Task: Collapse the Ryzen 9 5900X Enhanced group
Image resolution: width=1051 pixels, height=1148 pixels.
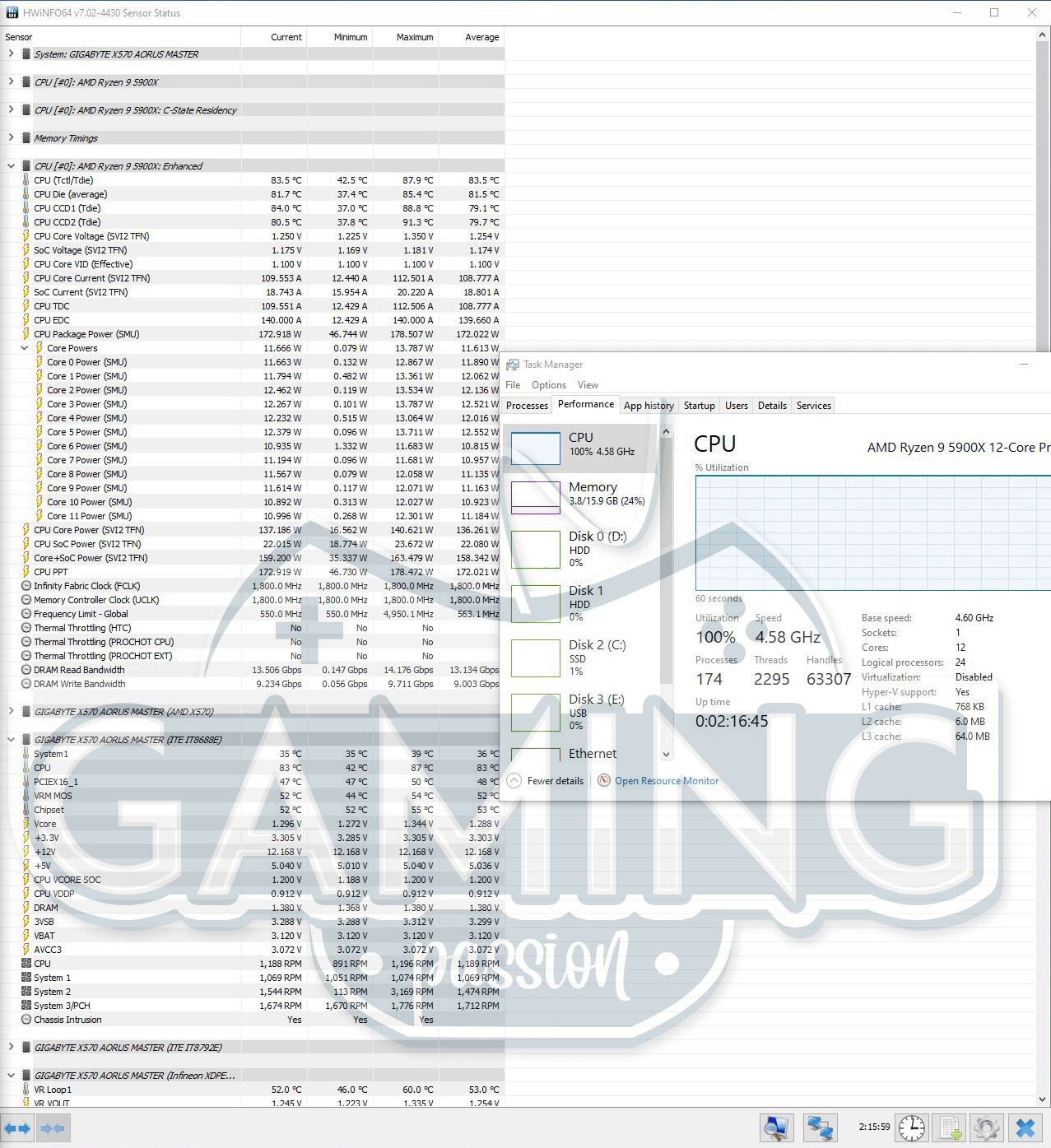Action: (x=11, y=165)
